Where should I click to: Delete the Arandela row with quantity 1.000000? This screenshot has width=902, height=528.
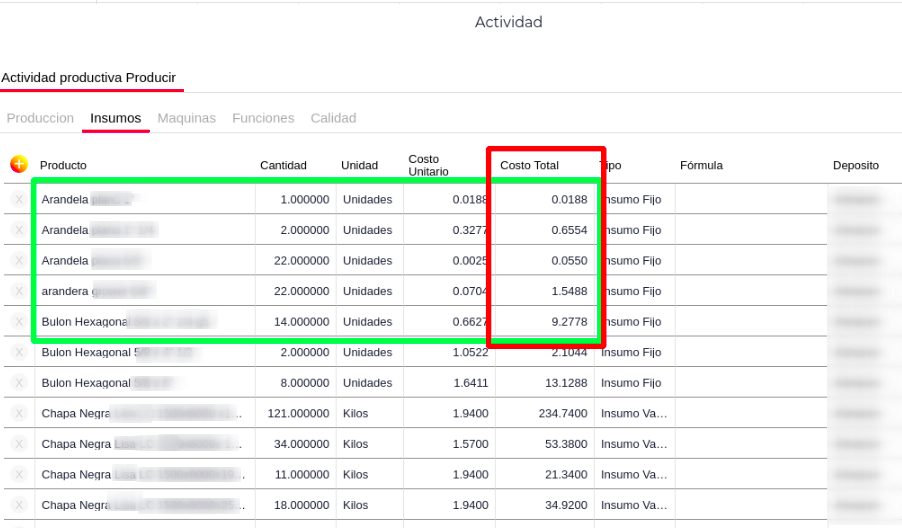tap(18, 199)
